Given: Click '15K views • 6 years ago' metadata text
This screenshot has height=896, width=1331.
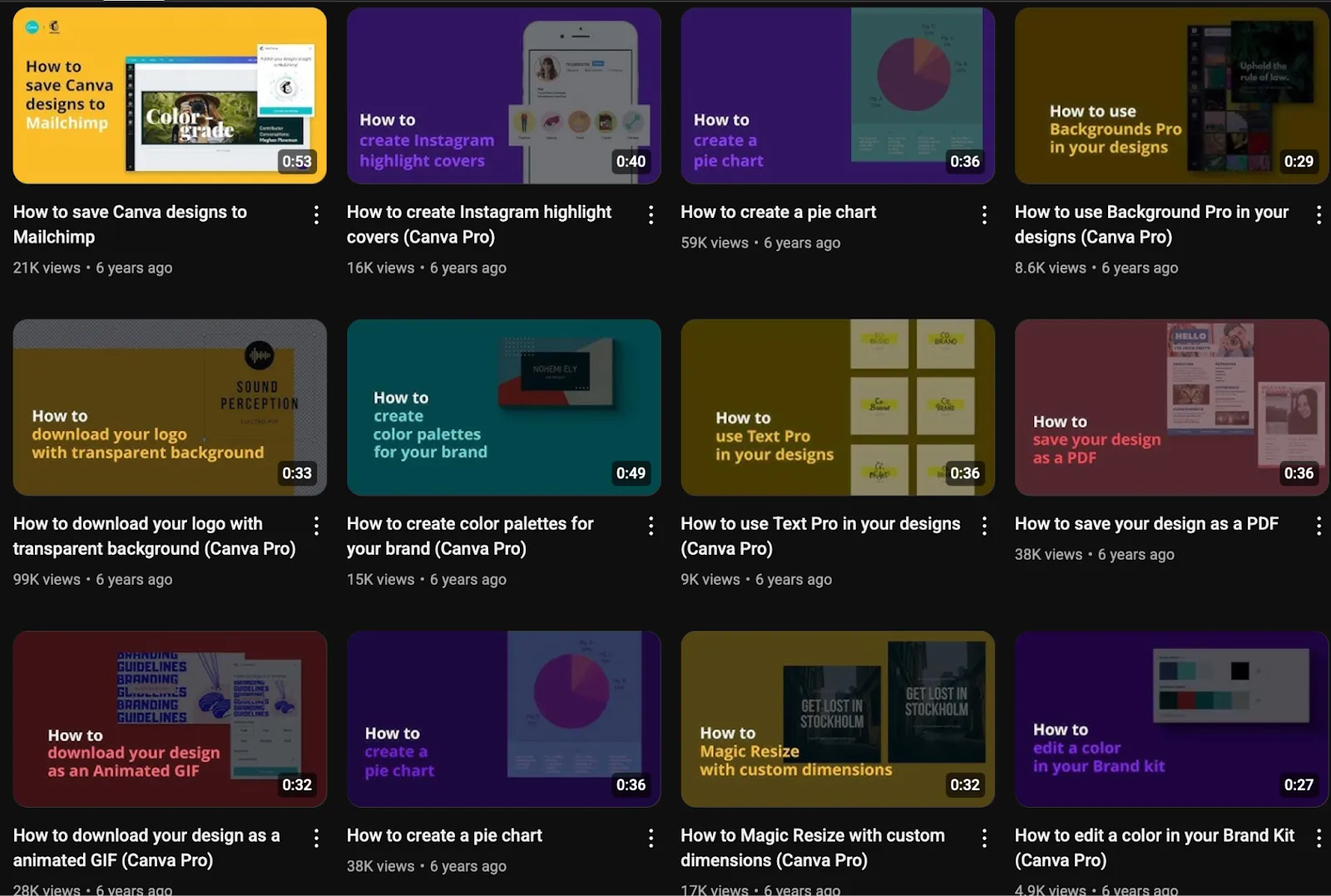Looking at the screenshot, I should point(427,579).
